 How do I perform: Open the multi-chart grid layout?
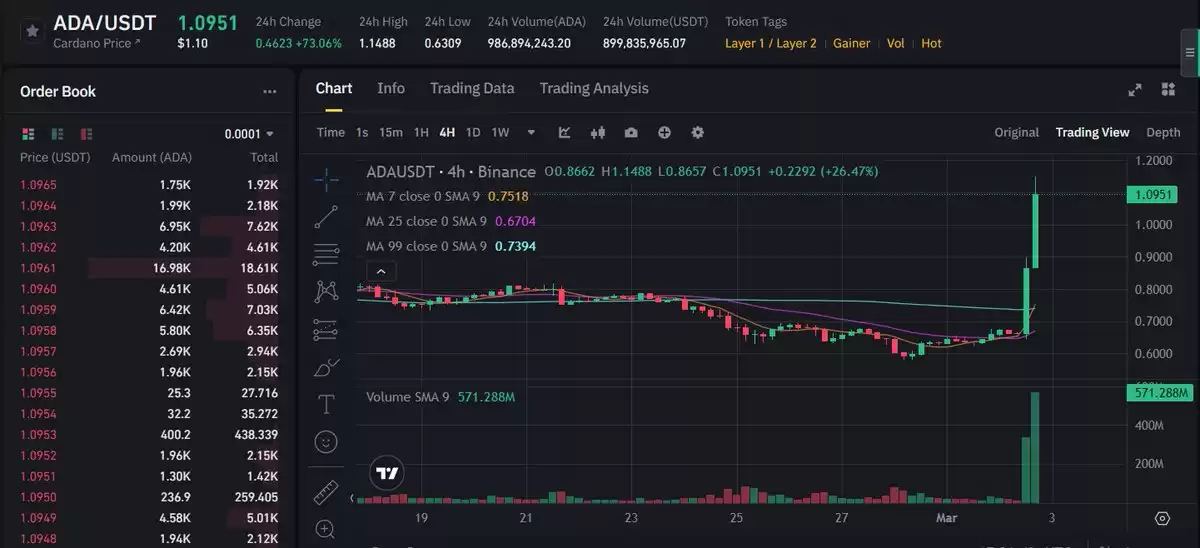(1168, 89)
